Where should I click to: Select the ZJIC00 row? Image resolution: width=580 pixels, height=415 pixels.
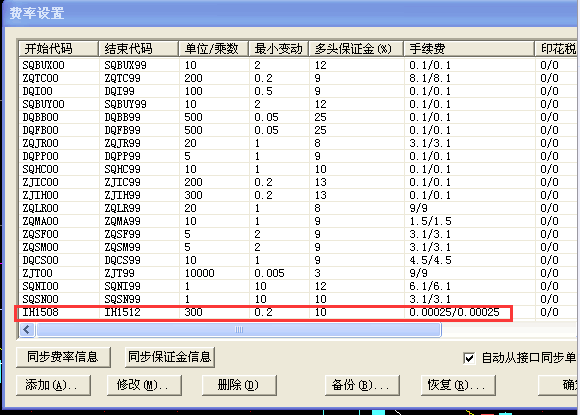point(298,182)
